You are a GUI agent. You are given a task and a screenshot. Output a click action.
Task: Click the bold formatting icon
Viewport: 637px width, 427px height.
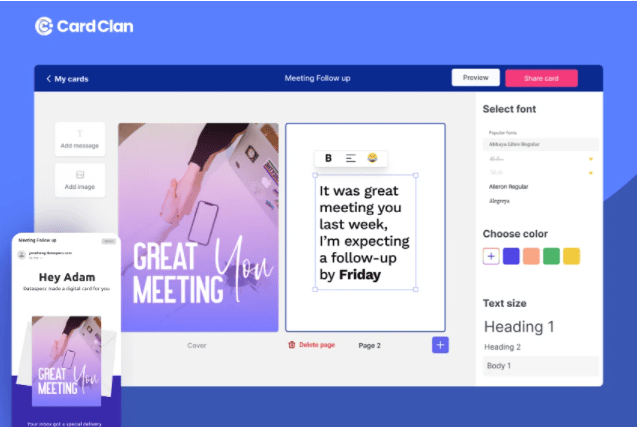tap(329, 158)
